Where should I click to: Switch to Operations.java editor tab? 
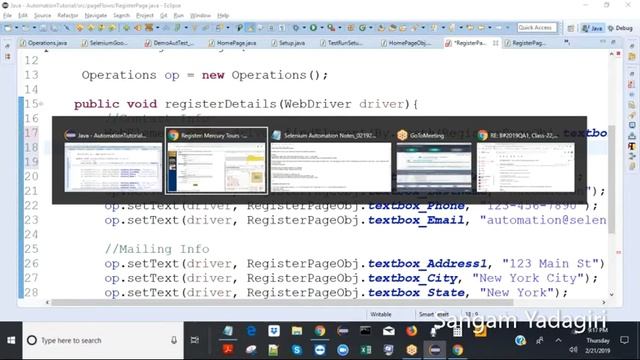coord(44,43)
